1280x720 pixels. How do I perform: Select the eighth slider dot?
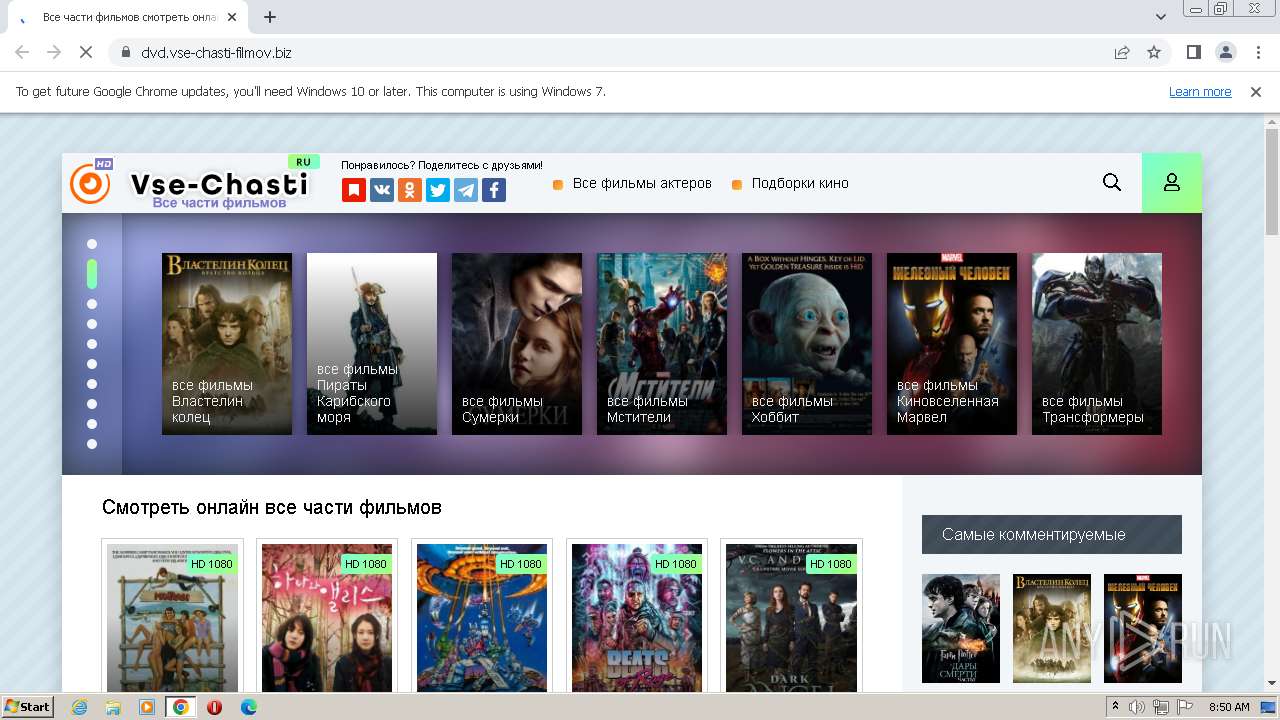point(92,404)
